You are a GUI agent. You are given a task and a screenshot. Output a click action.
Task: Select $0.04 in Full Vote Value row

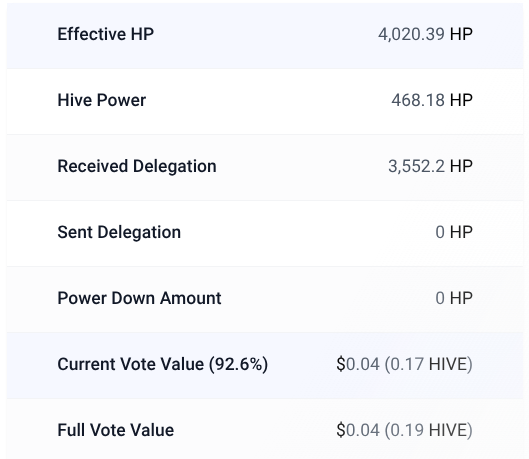358,430
